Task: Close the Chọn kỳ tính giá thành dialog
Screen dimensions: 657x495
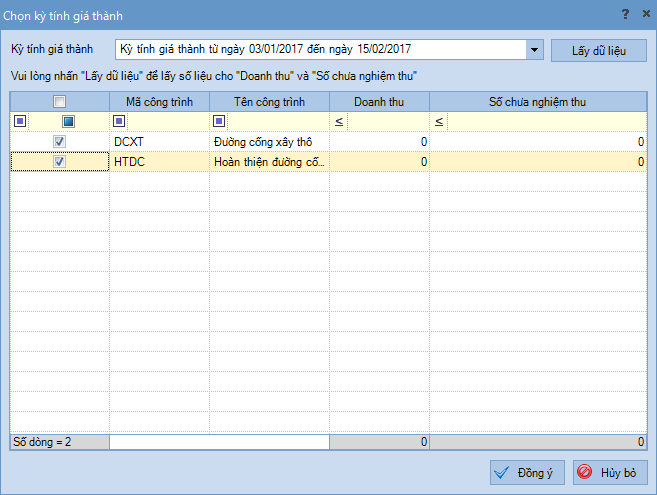Action: click(643, 14)
